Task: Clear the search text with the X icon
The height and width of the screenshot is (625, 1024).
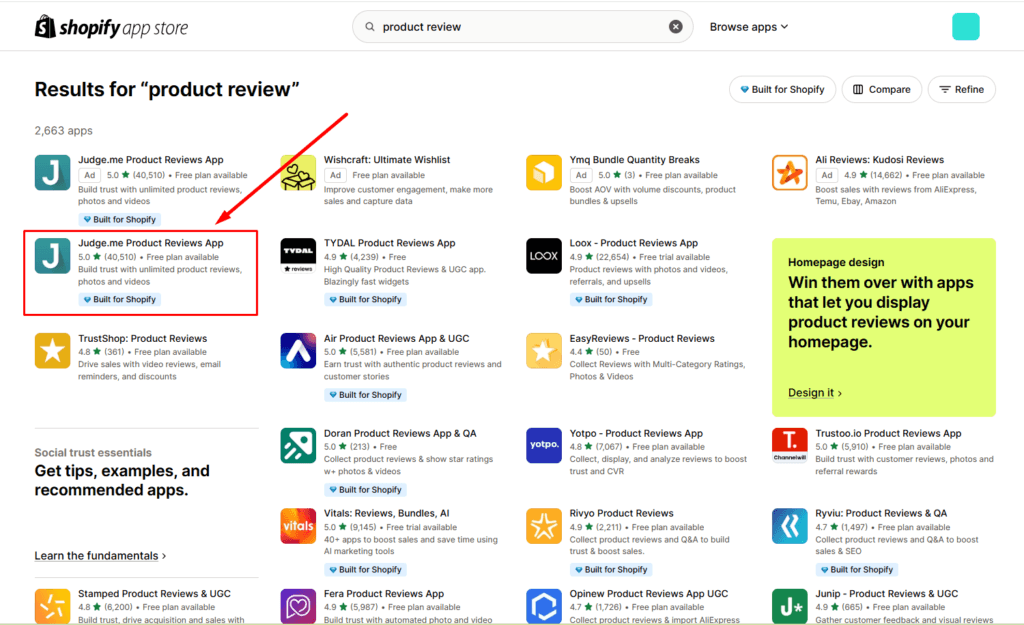Action: pyautogui.click(x=675, y=27)
